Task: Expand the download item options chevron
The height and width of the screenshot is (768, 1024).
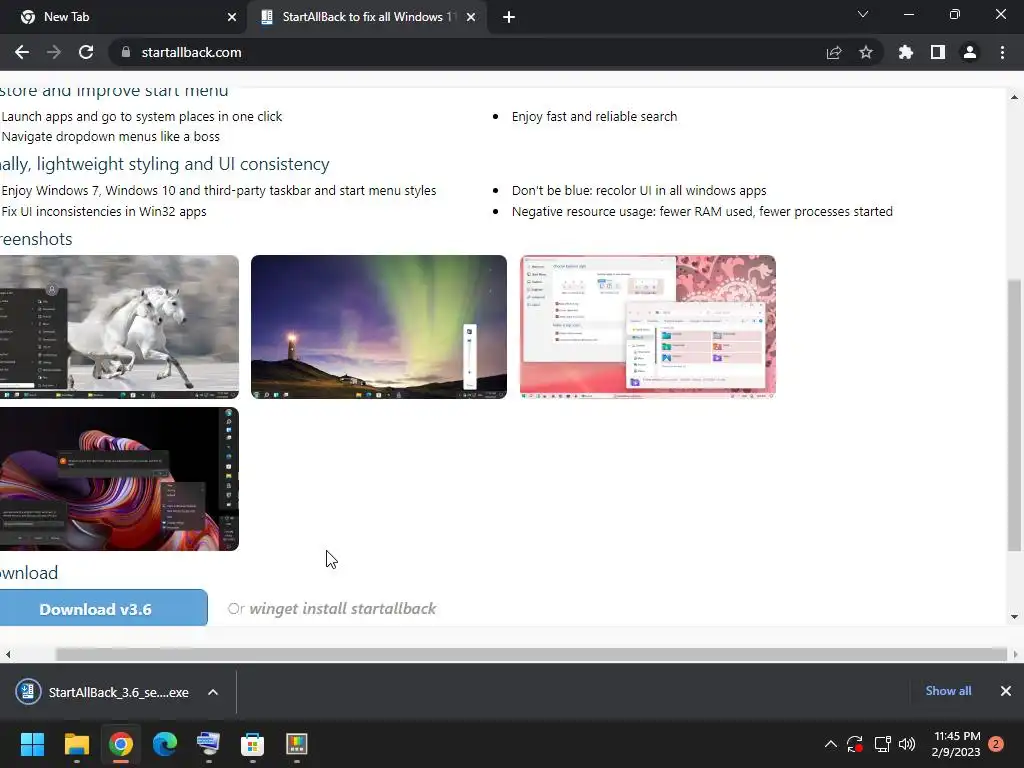Action: click(x=213, y=692)
